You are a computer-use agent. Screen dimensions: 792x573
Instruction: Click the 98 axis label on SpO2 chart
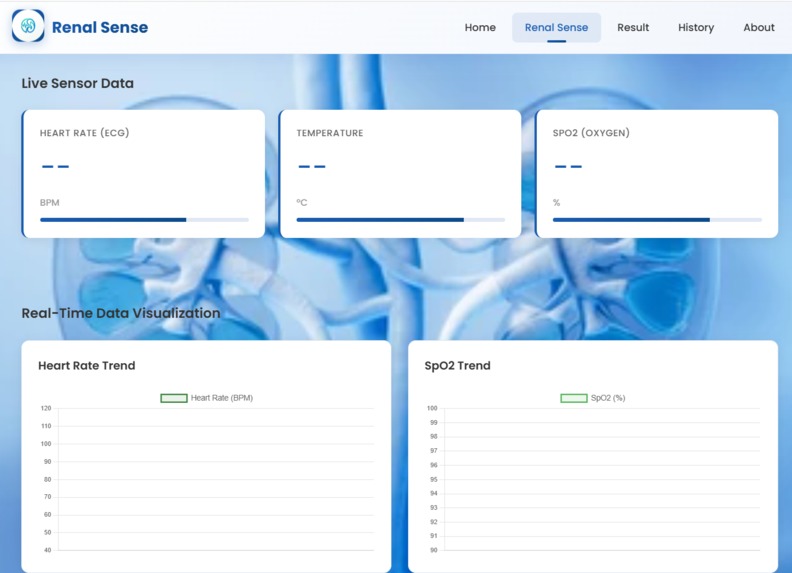[434, 437]
